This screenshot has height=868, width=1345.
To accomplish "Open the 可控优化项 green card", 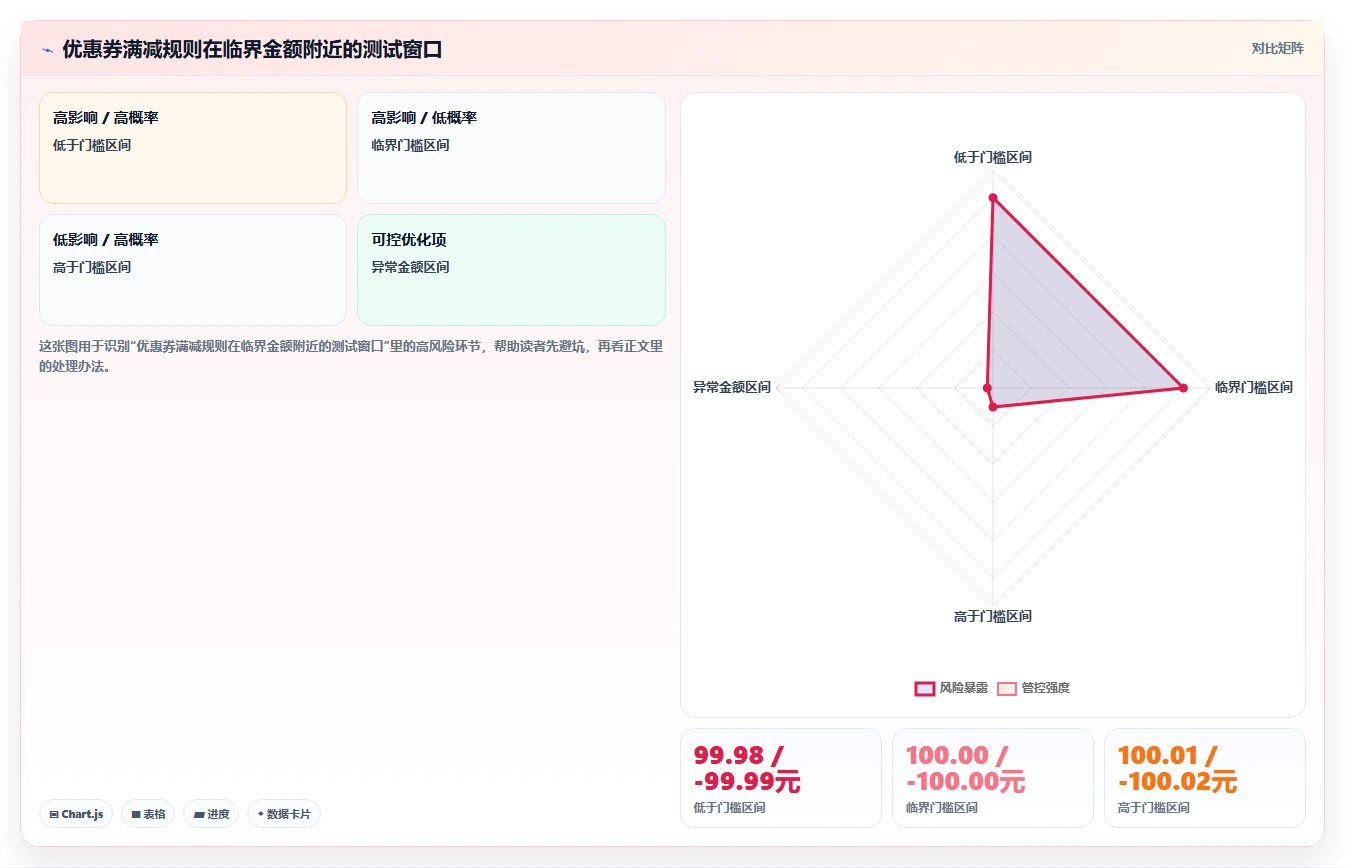I will pyautogui.click(x=511, y=270).
